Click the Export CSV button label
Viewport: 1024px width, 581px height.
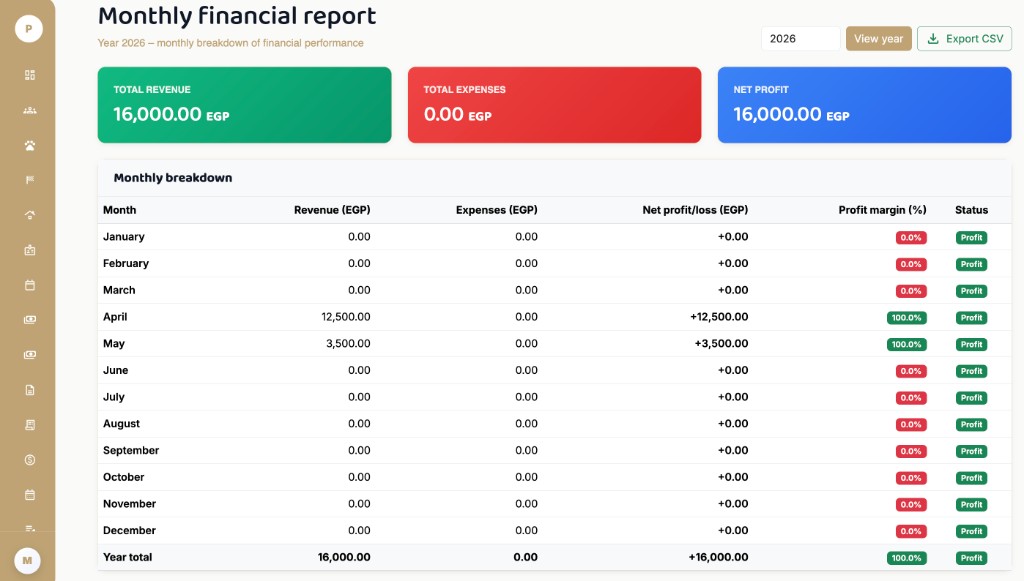point(974,39)
